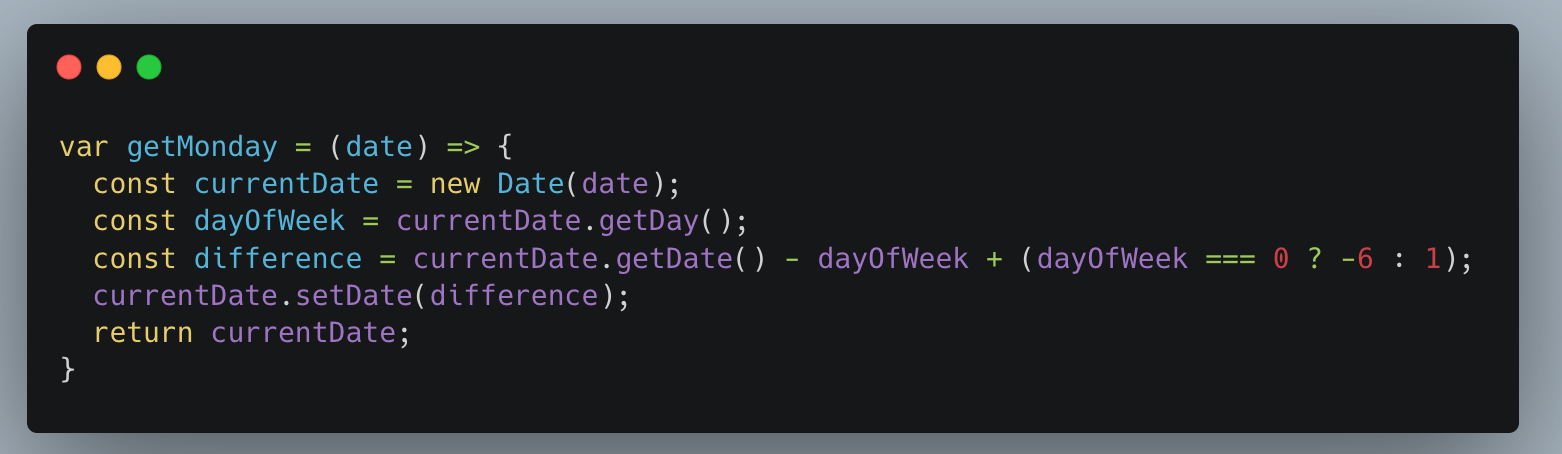Click the getMonday function name
Screen dimensions: 1562x454
click(202, 147)
